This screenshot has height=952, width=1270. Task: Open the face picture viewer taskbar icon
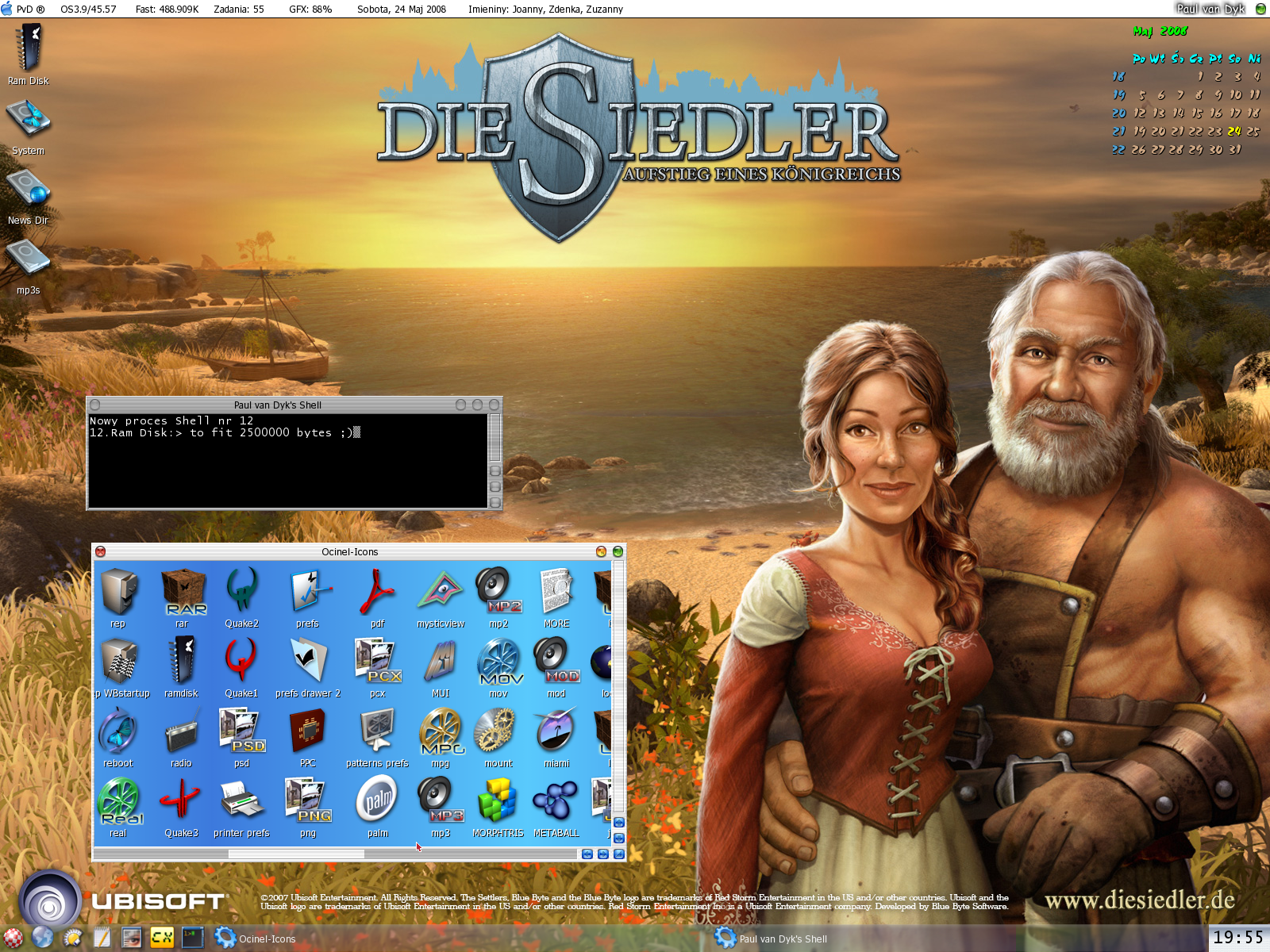pos(132,938)
